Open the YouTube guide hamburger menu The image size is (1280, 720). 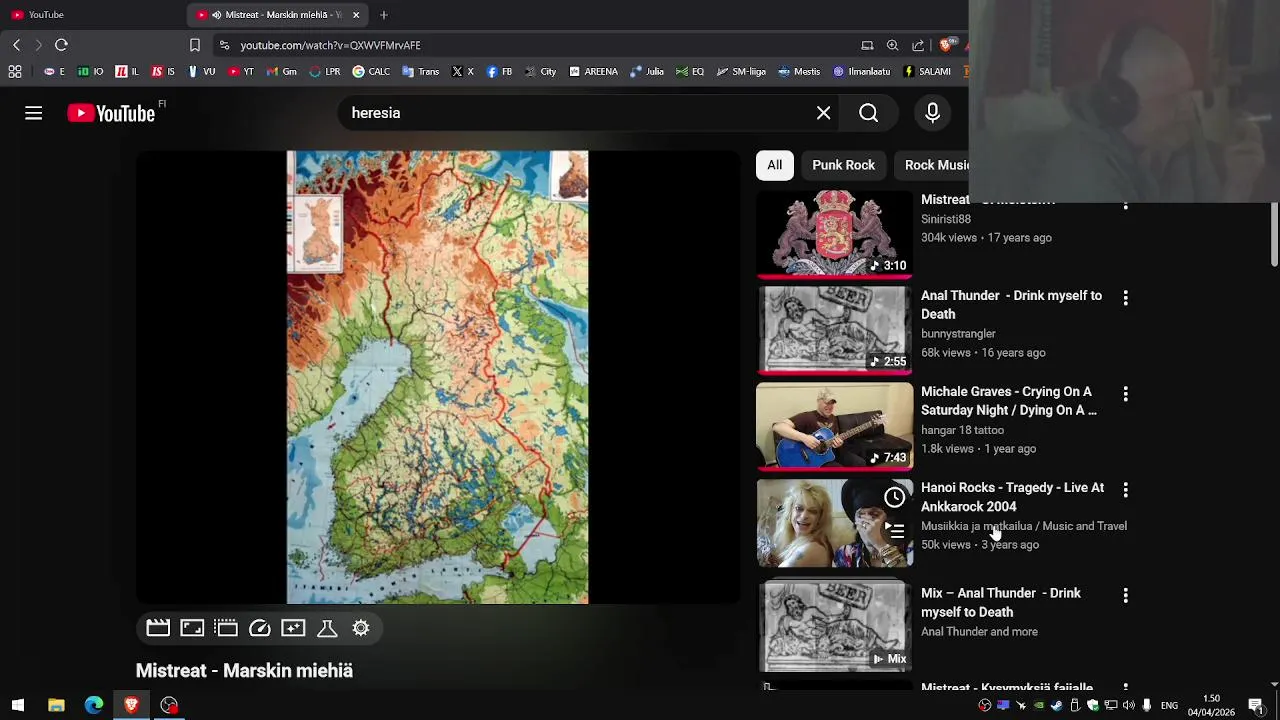33,113
